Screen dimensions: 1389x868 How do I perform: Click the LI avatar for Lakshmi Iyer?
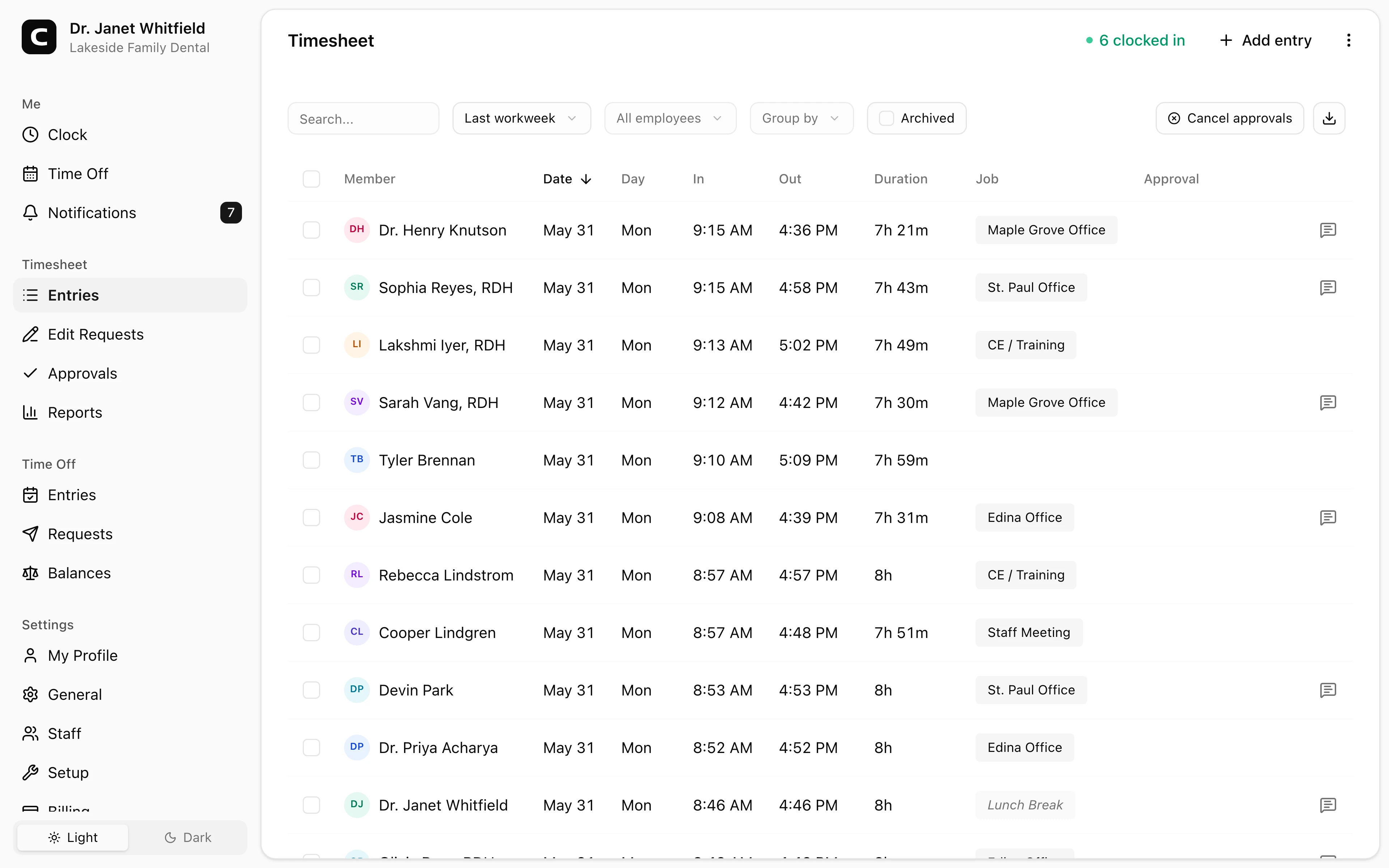click(x=356, y=344)
